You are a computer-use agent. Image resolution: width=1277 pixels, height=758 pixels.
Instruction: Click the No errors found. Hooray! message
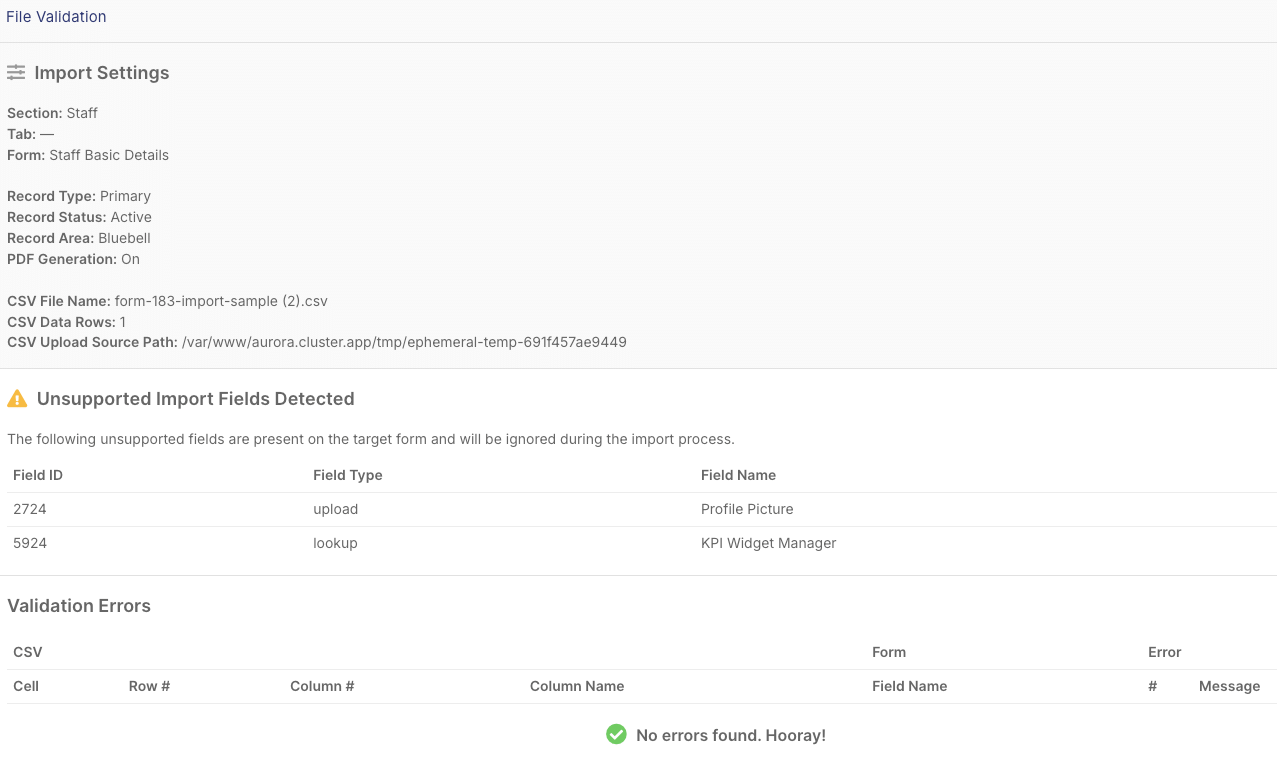pyautogui.click(x=731, y=735)
